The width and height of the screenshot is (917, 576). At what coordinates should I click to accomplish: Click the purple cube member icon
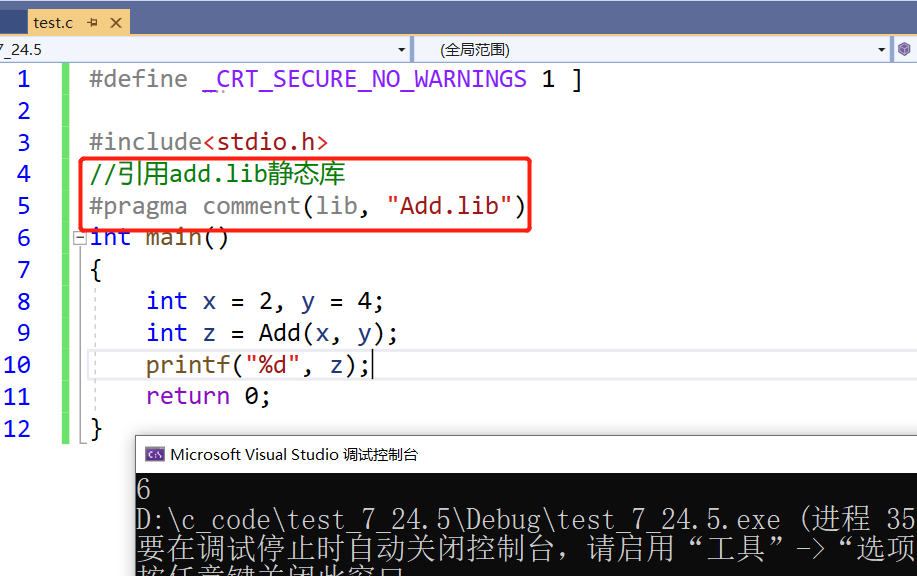(x=904, y=50)
